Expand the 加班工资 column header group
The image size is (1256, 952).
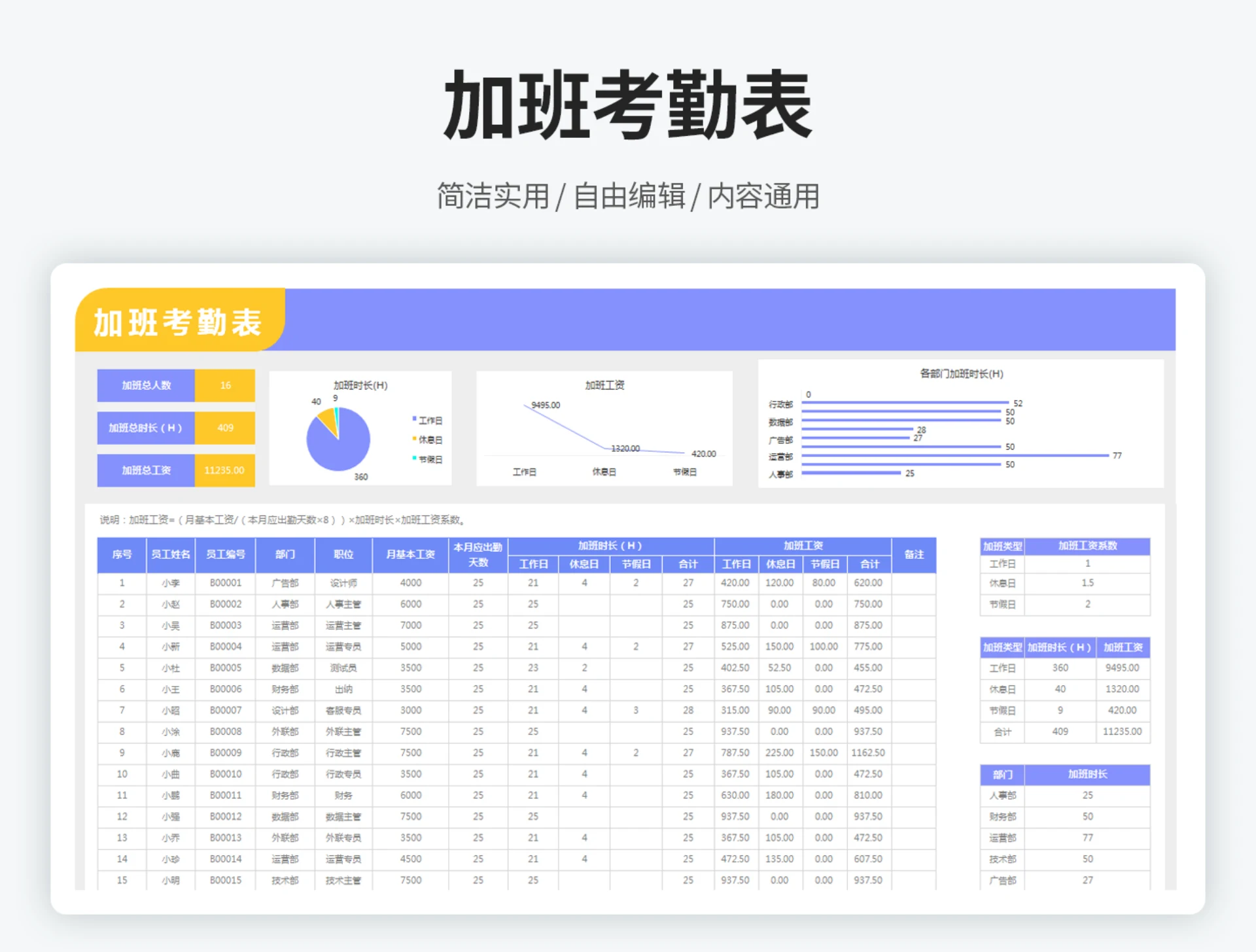[803, 545]
